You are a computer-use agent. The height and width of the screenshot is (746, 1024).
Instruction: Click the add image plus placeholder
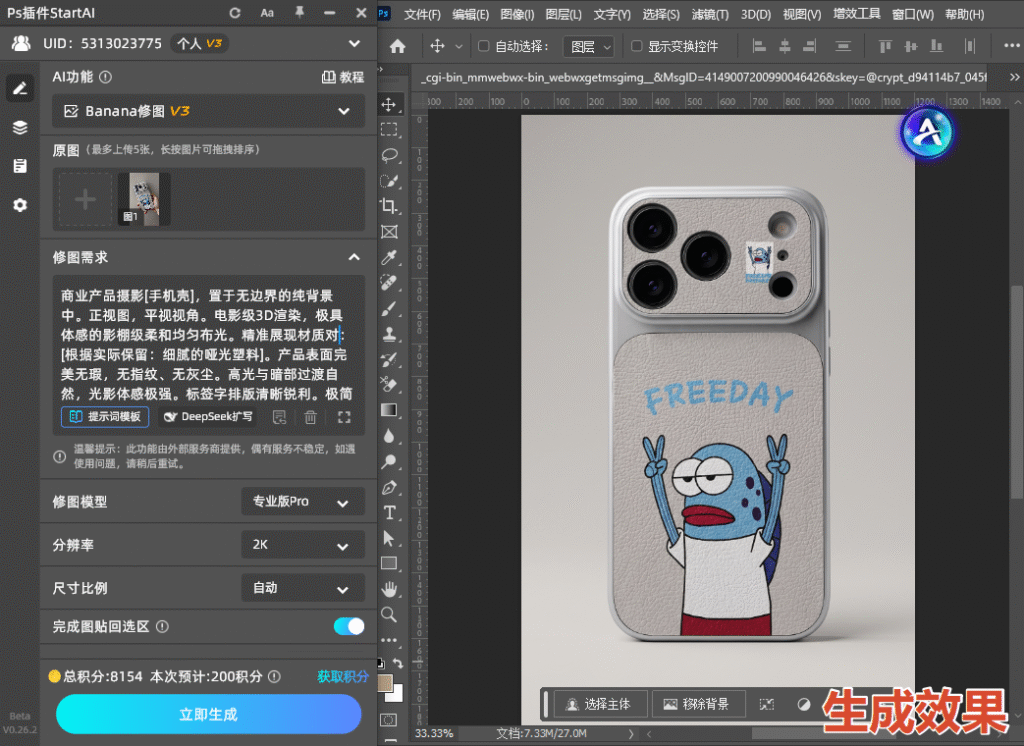(x=86, y=199)
